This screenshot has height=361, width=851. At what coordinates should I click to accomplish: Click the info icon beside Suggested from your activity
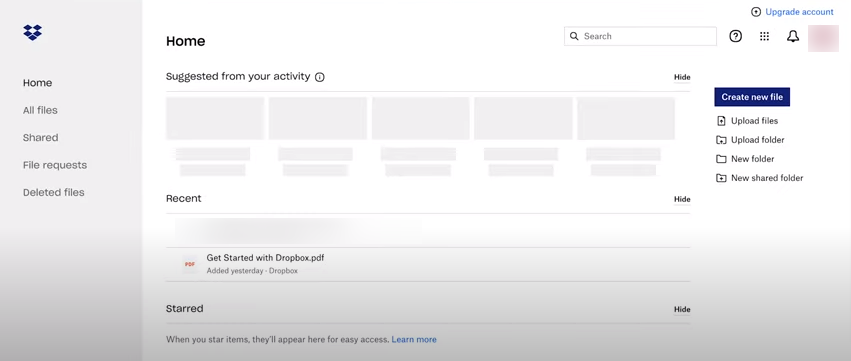(x=320, y=77)
